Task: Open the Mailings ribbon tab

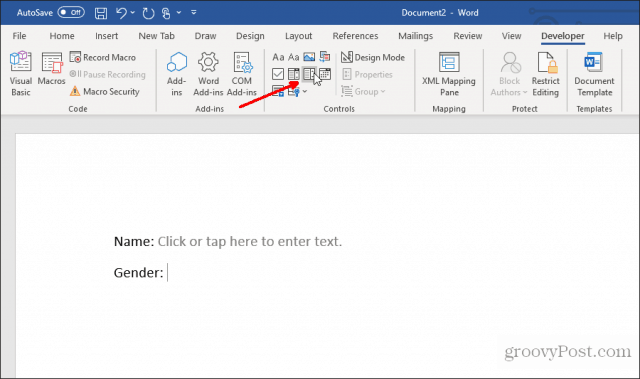Action: 416,36
